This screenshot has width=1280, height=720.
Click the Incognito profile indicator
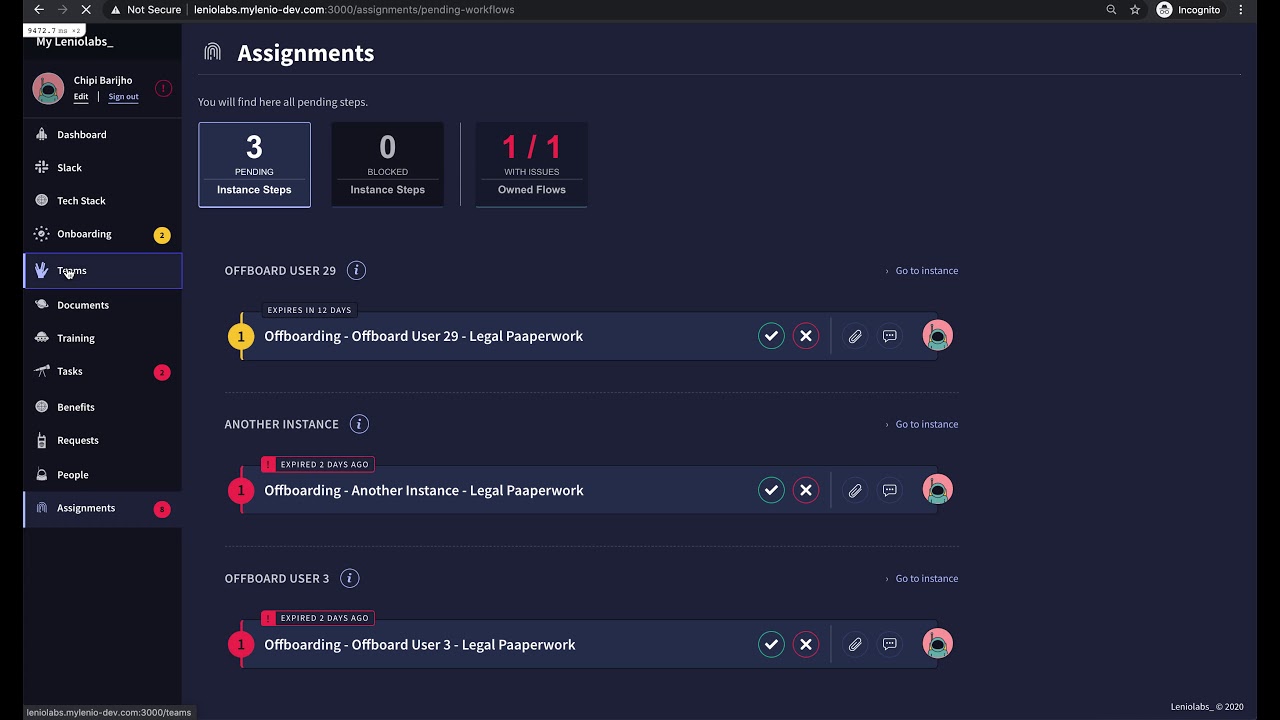coord(1189,10)
